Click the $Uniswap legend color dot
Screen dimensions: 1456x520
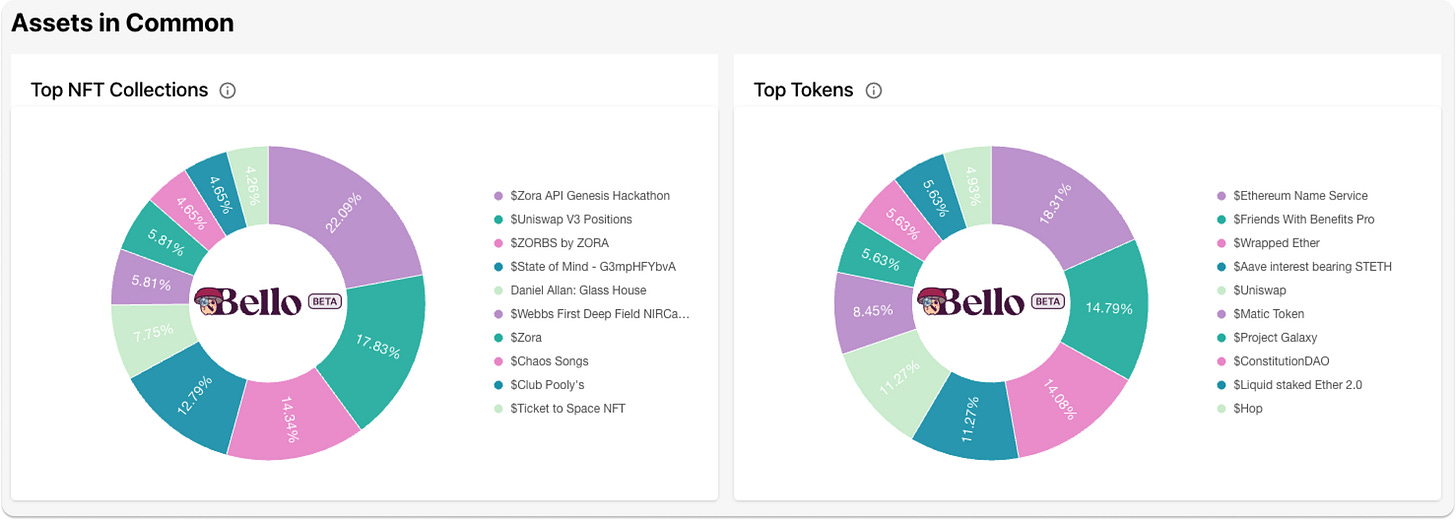1221,290
